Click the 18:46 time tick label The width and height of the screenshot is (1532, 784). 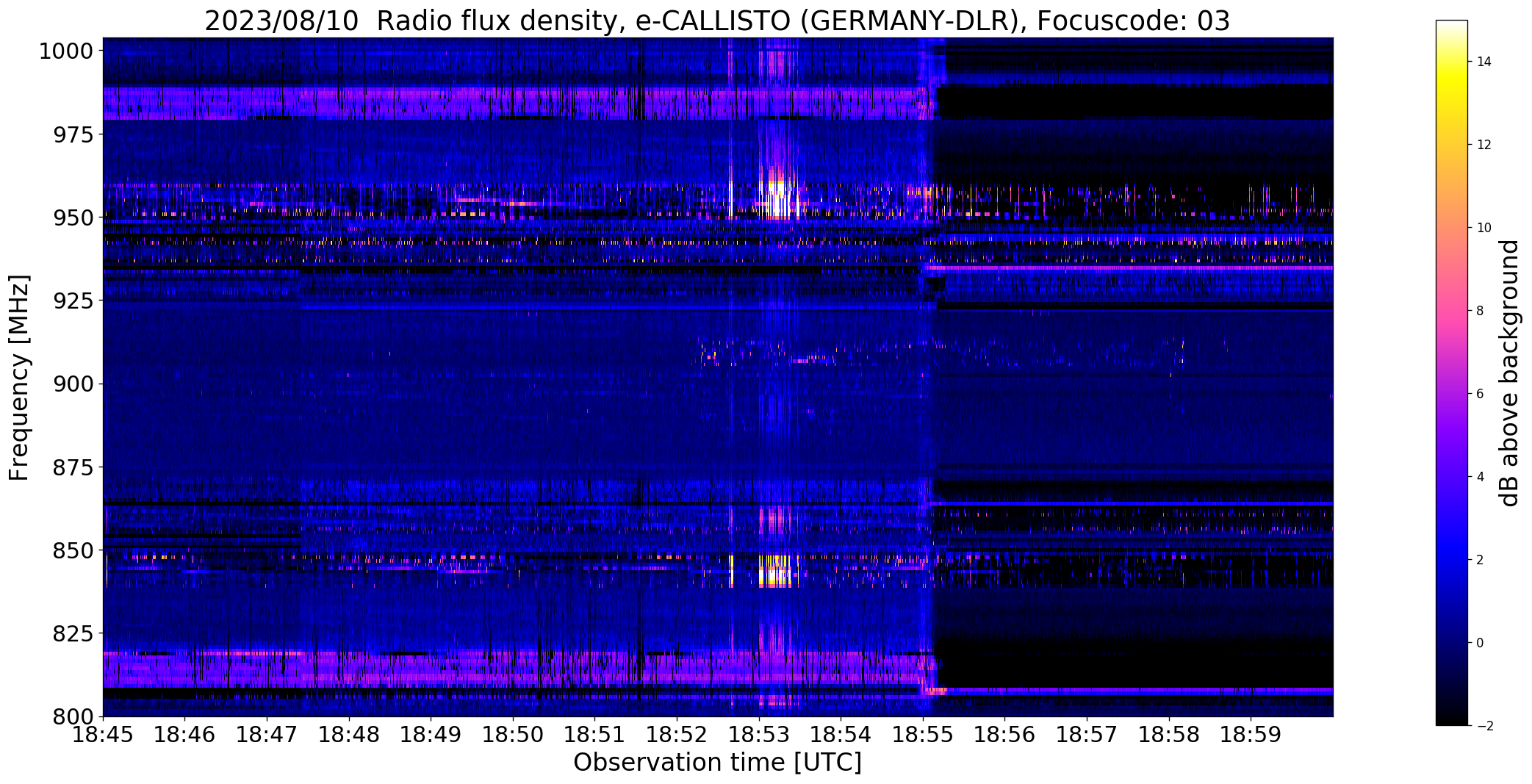(x=185, y=735)
